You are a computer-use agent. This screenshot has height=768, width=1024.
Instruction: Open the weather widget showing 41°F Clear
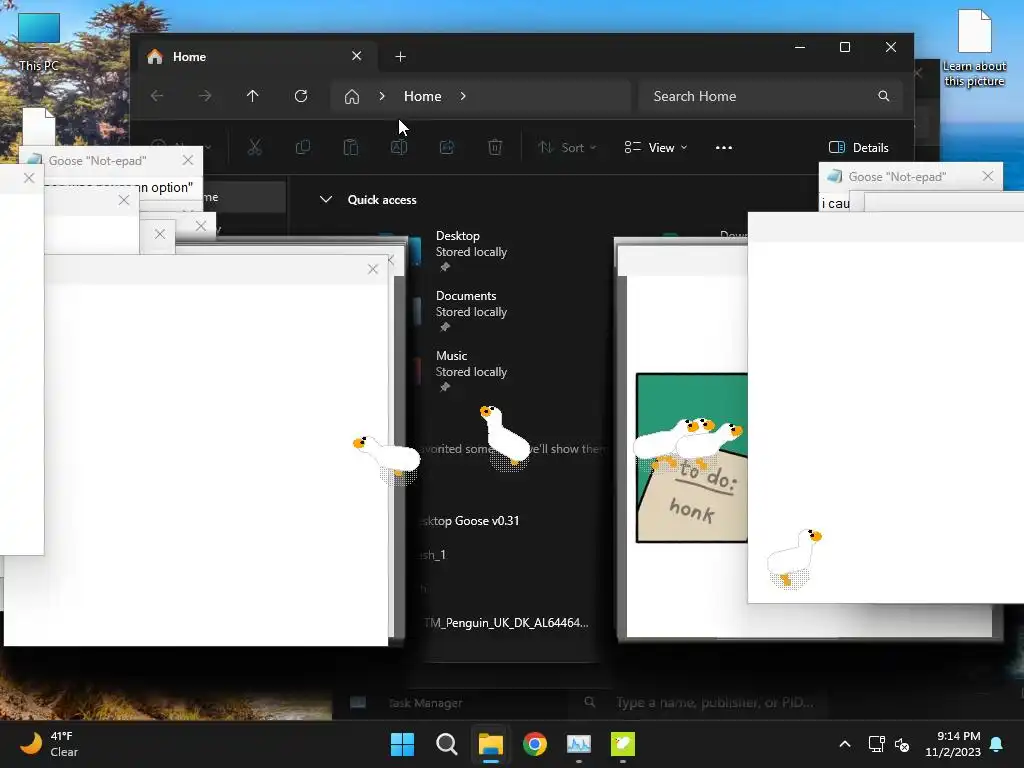click(49, 744)
